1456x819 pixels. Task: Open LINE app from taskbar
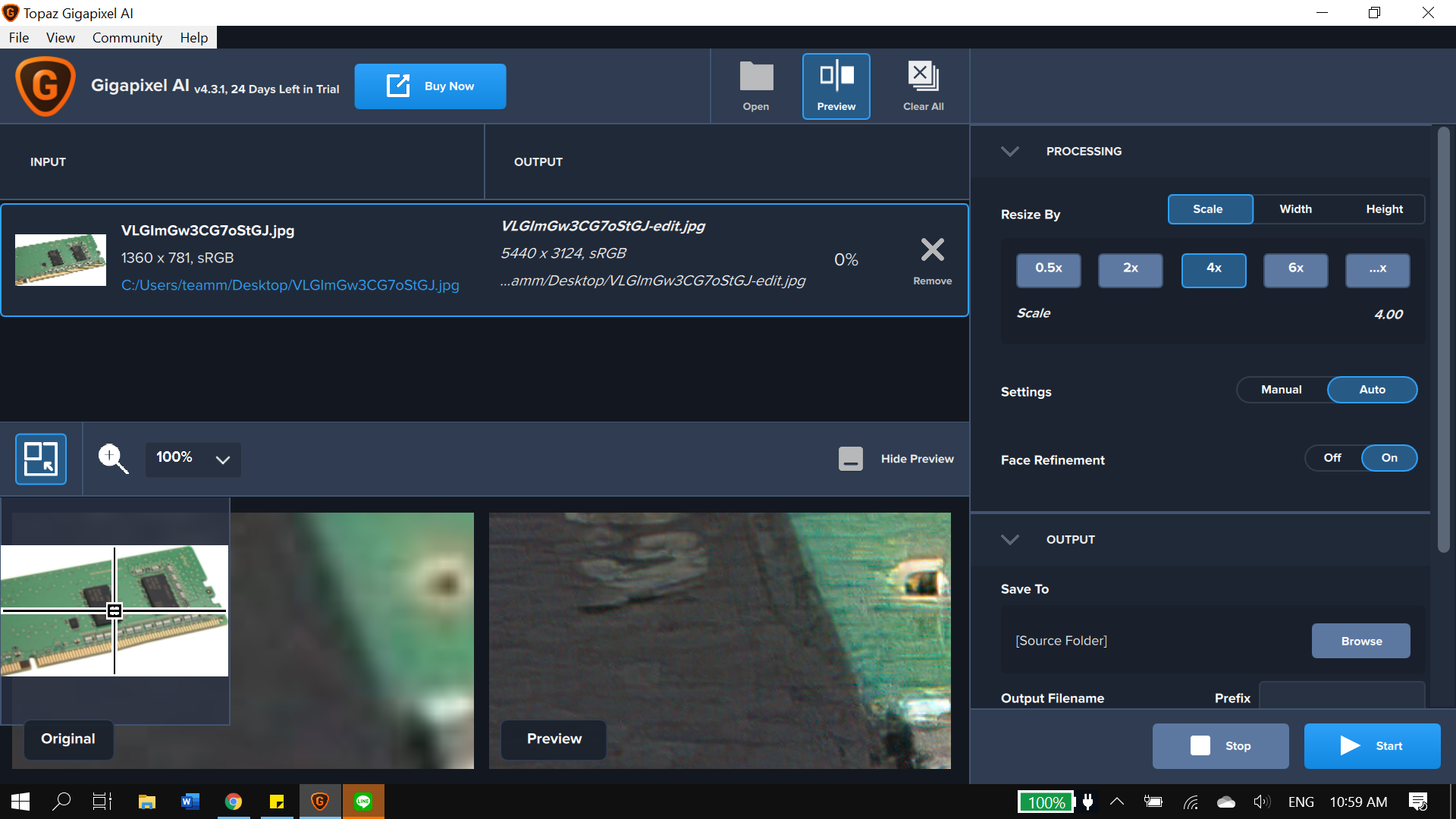pyautogui.click(x=363, y=802)
